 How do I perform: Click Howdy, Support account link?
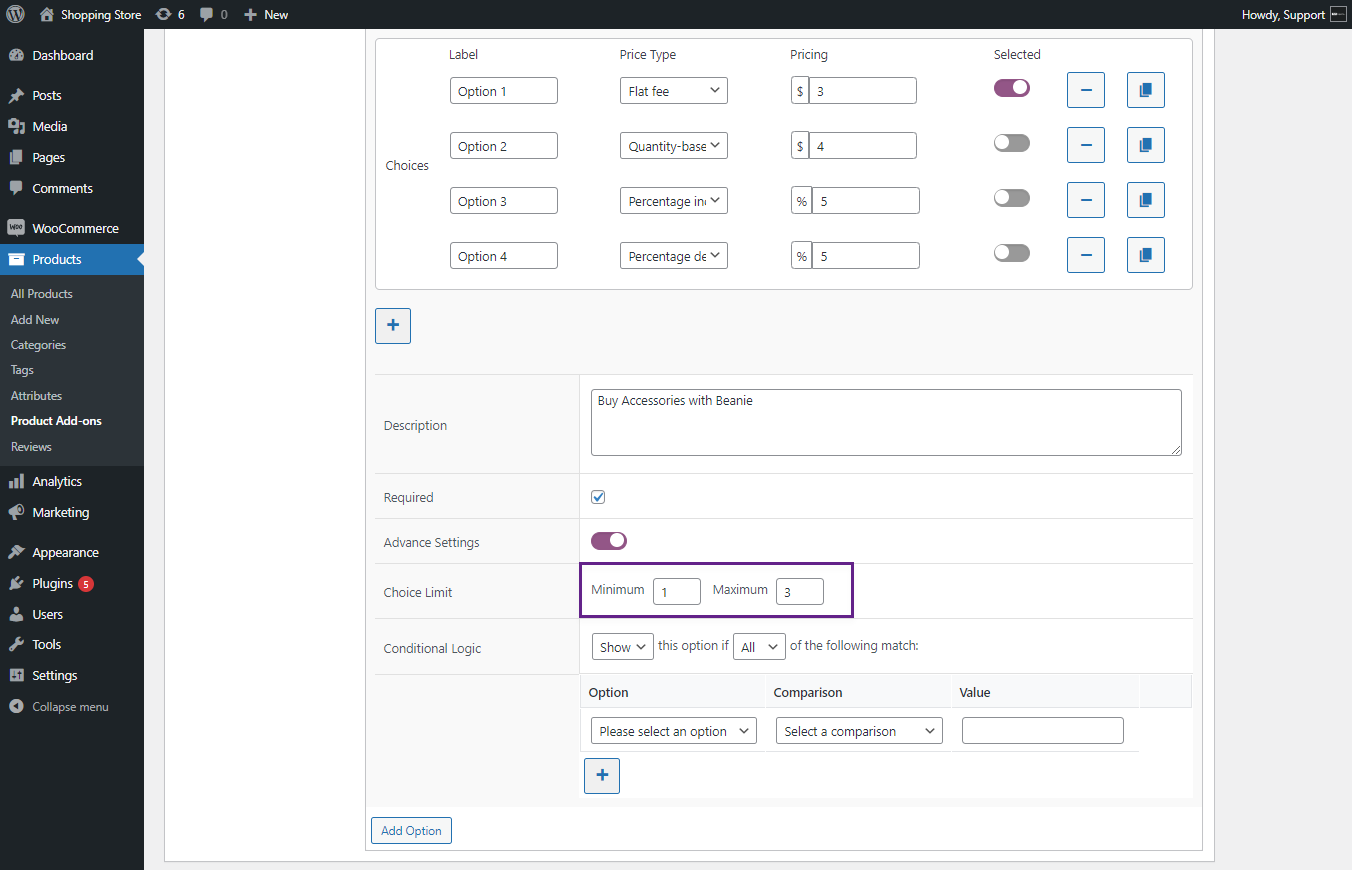pos(1283,15)
